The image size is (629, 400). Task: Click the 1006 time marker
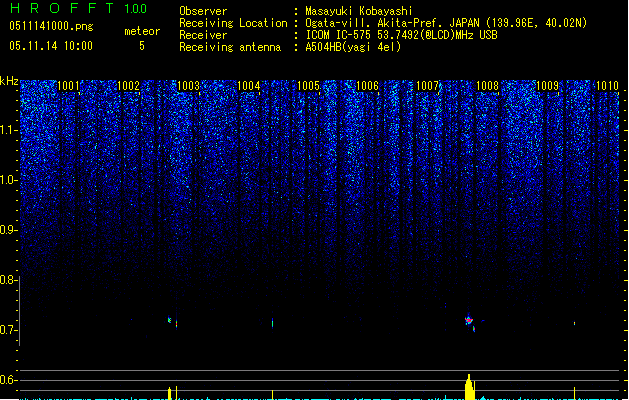click(x=367, y=86)
